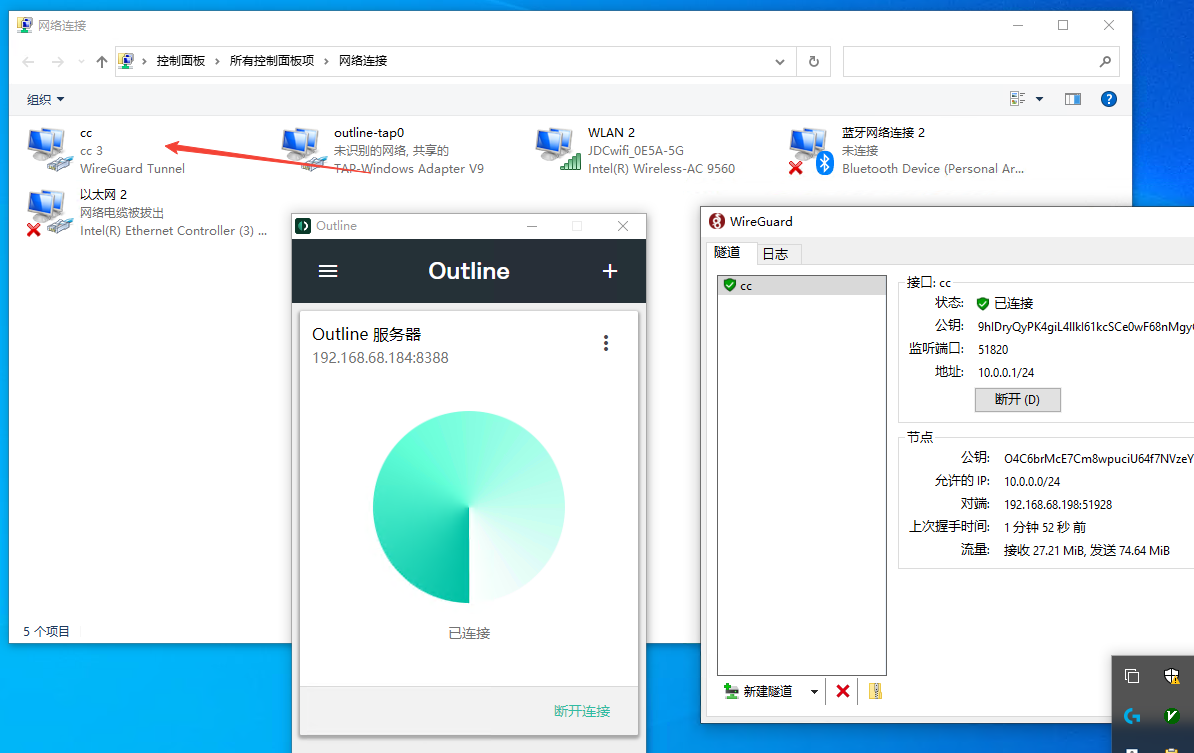
Task: Open the green check tray icon
Action: point(1171,716)
